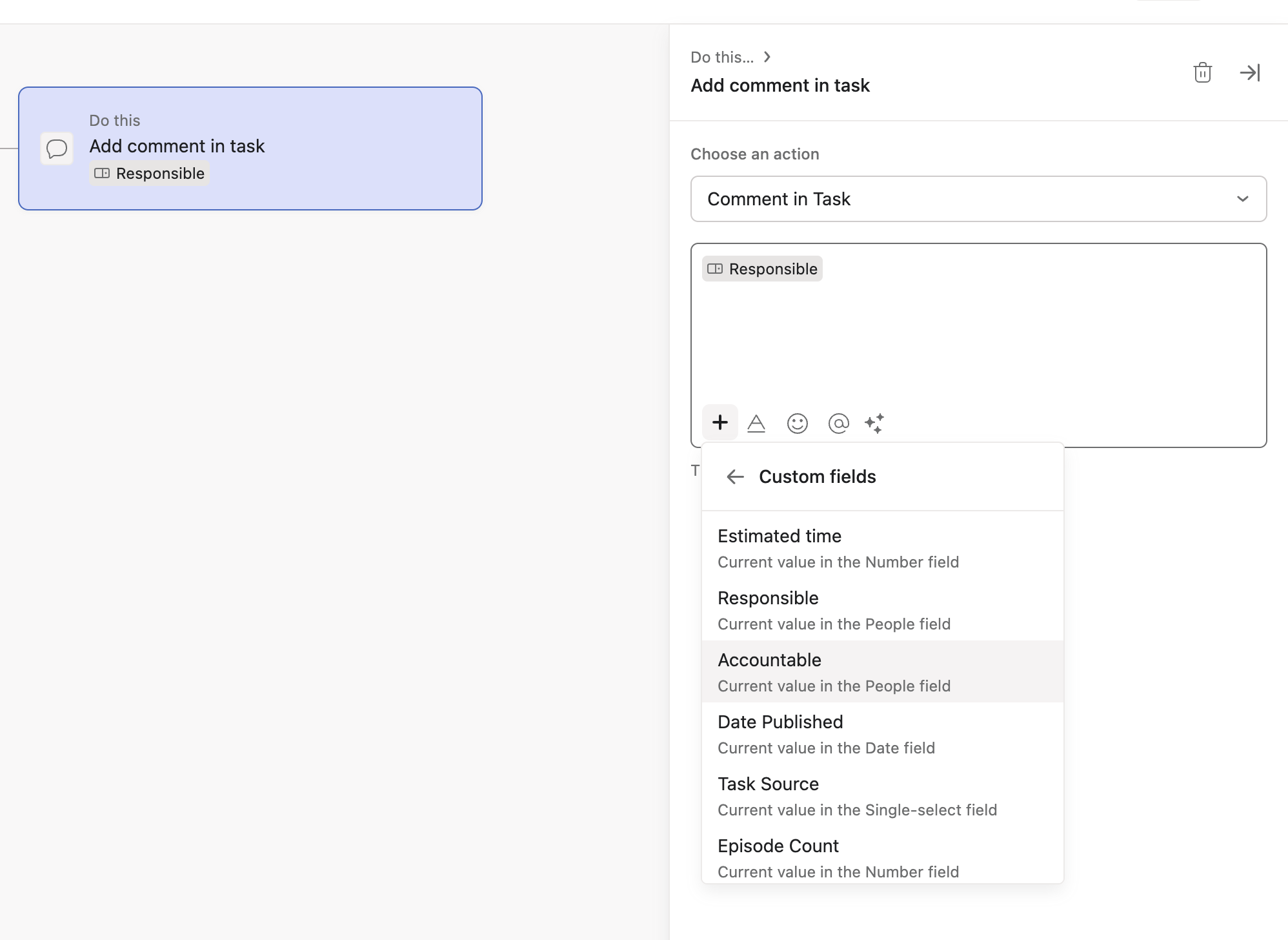Image resolution: width=1288 pixels, height=940 pixels.
Task: Click the trash icon to delete action
Action: 1202,72
